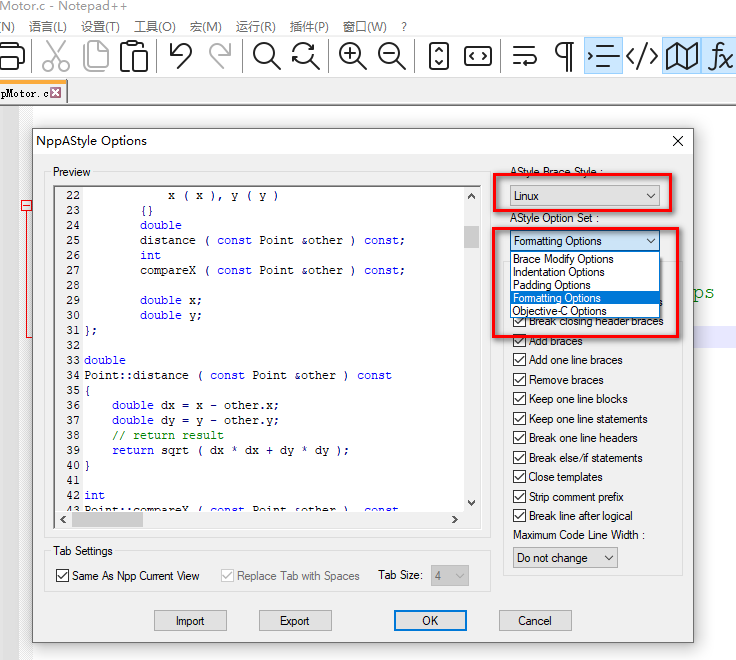This screenshot has width=736, height=660.
Task: Close the Motor.c tab with red X
Action: [x=55, y=92]
